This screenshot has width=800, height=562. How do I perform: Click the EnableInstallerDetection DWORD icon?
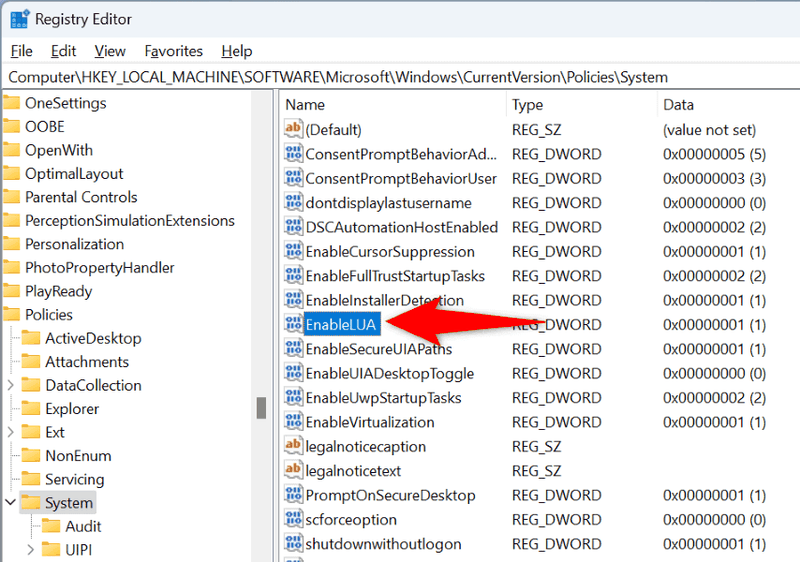tap(293, 300)
